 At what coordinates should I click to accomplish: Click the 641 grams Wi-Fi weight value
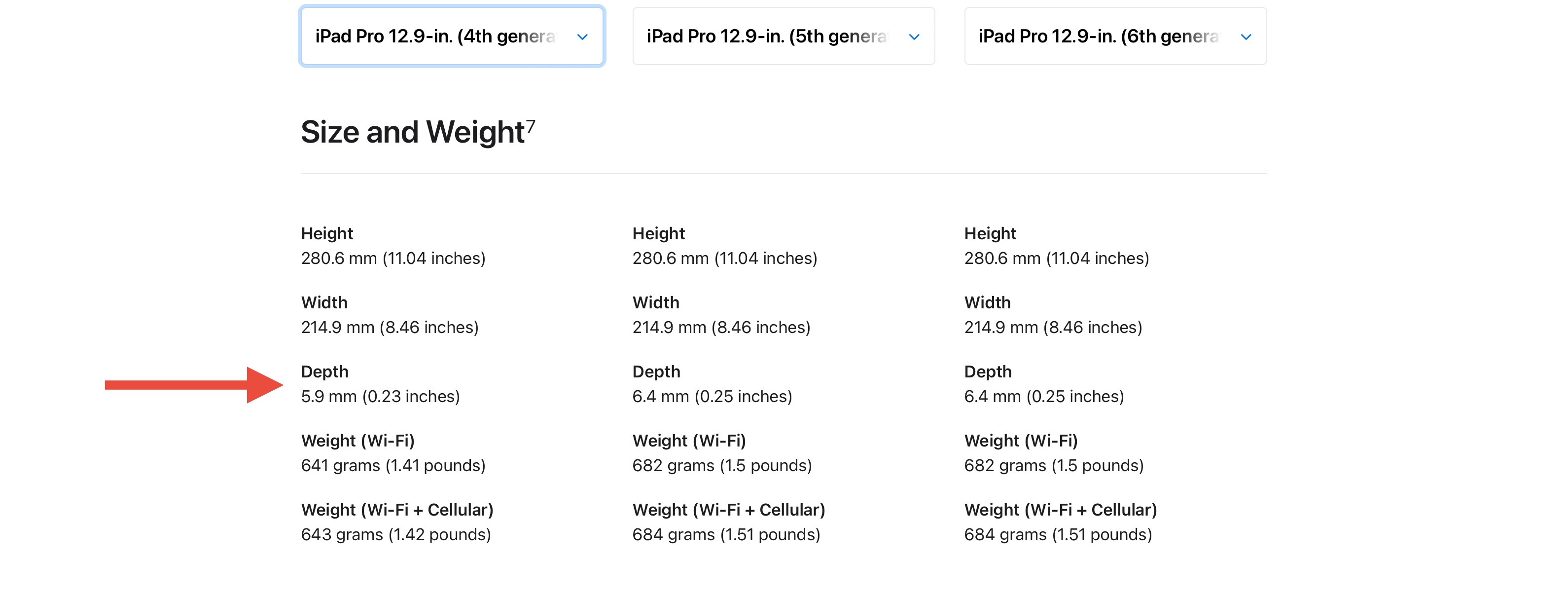(x=393, y=465)
